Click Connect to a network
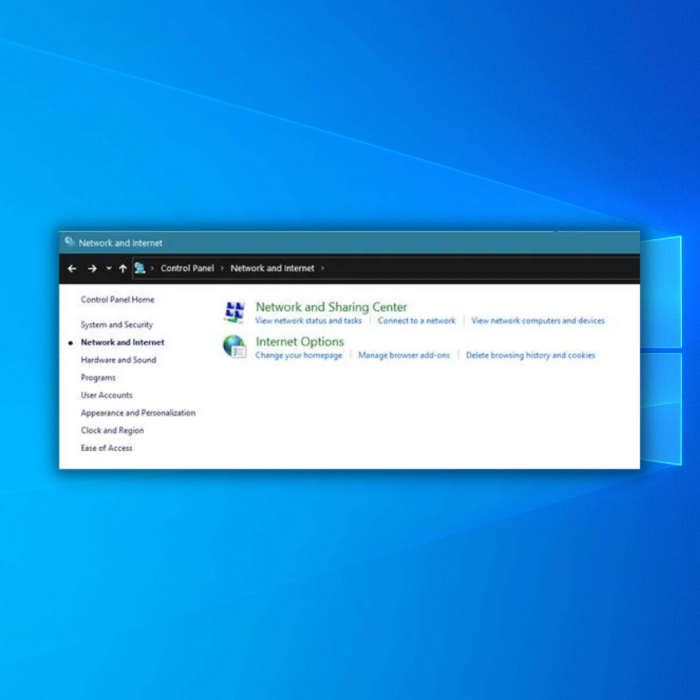The width and height of the screenshot is (700, 700). (x=417, y=321)
